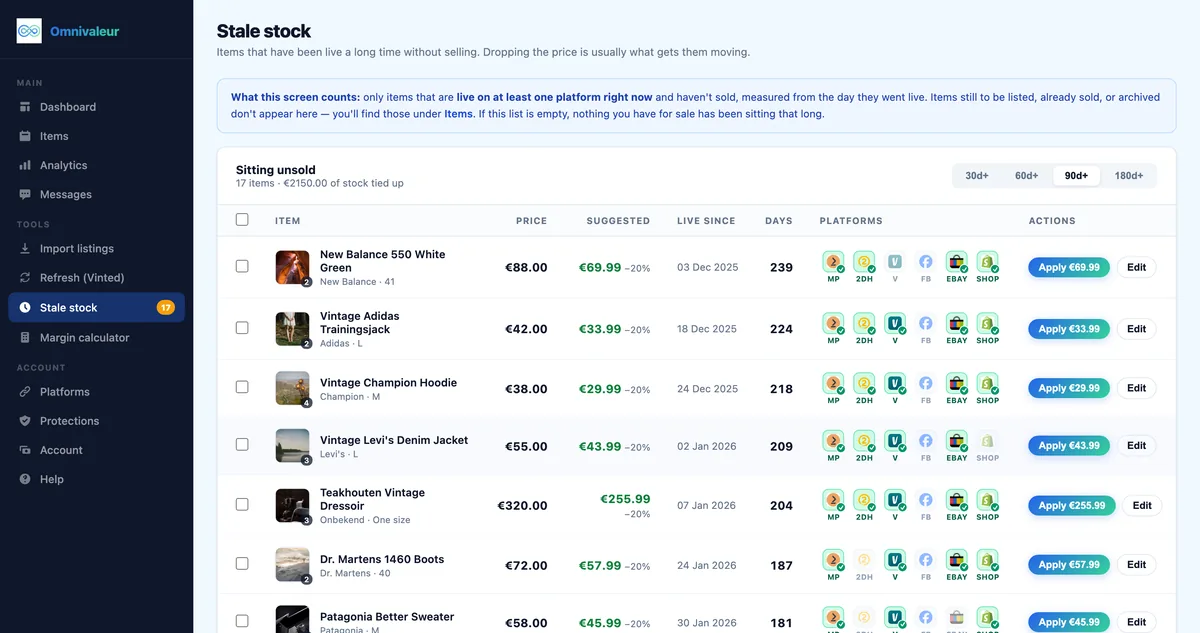Click Vinted V icon for Dr. Martens Boots

(x=895, y=560)
